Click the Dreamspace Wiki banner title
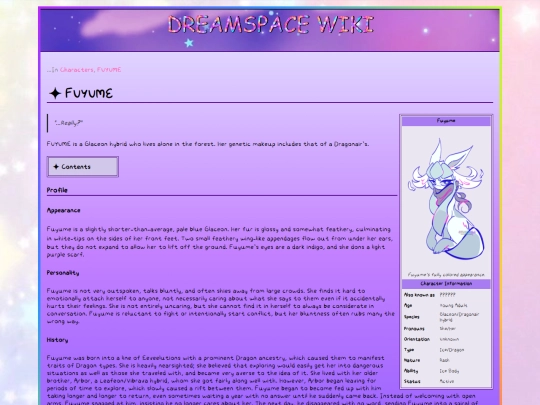The image size is (540, 405). pyautogui.click(x=271, y=25)
